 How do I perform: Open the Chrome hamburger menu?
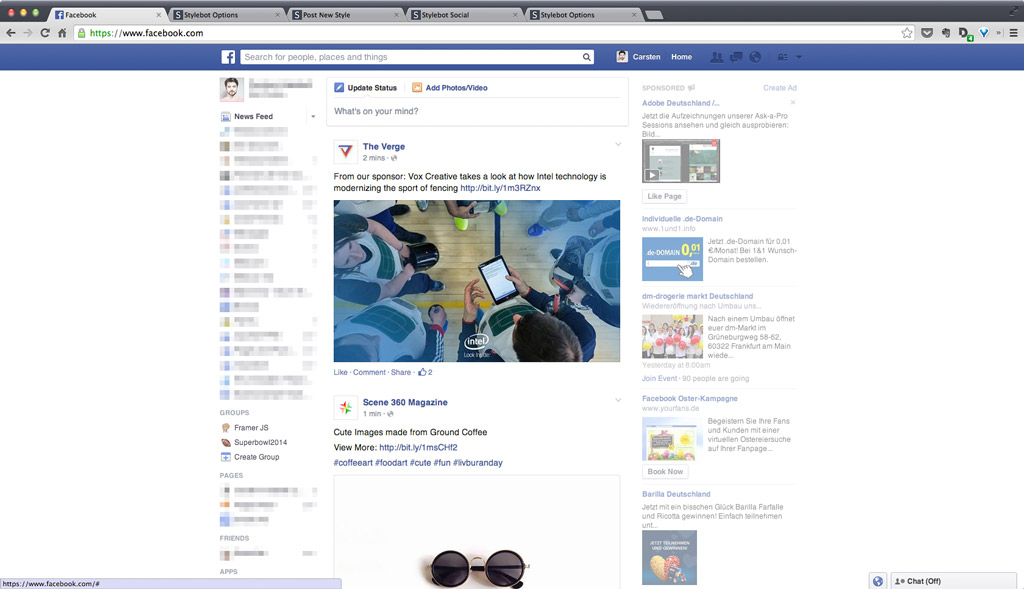click(1014, 33)
